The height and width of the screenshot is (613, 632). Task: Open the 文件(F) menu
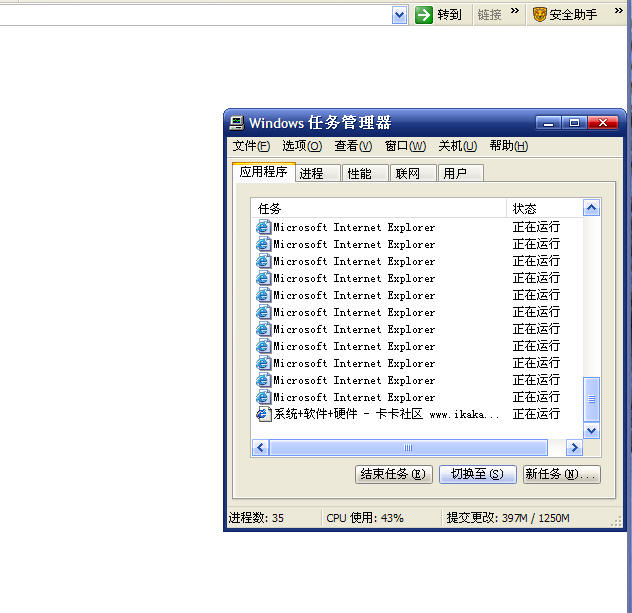point(251,146)
